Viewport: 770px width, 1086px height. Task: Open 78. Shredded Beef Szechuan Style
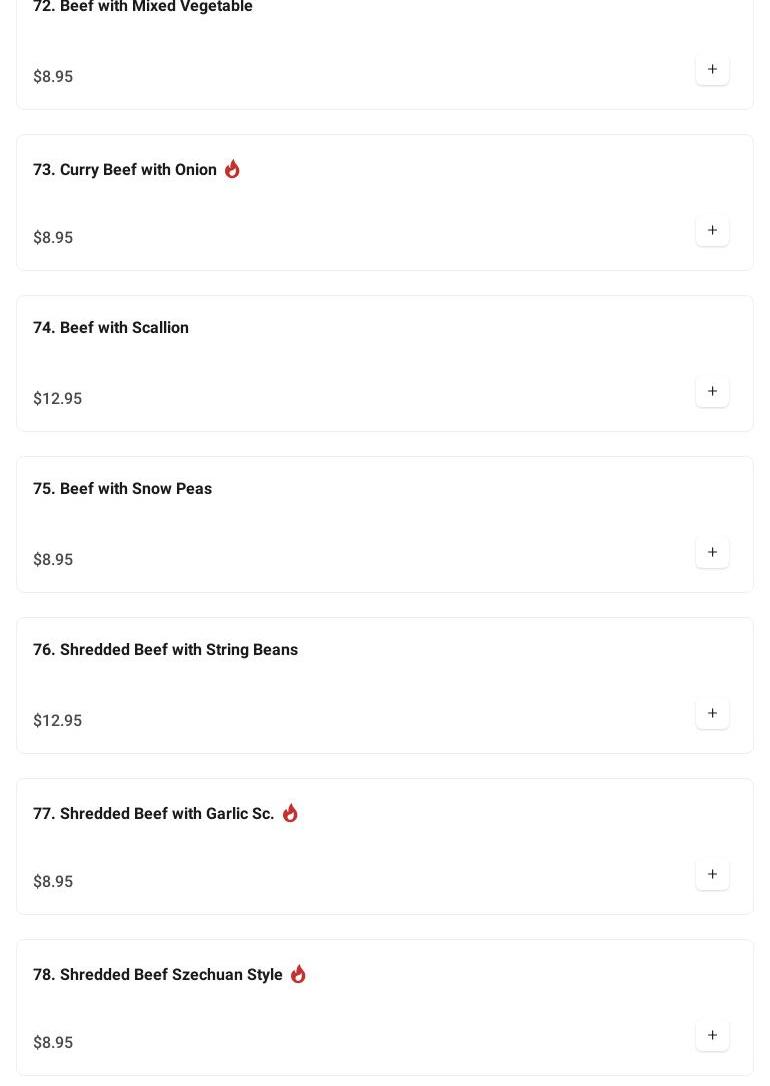point(158,975)
